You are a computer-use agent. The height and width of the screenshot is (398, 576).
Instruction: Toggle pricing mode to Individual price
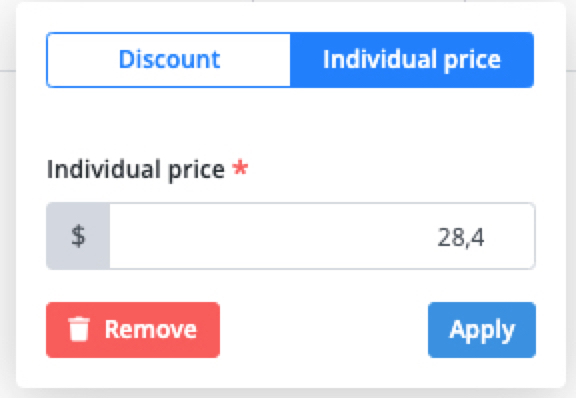(412, 60)
